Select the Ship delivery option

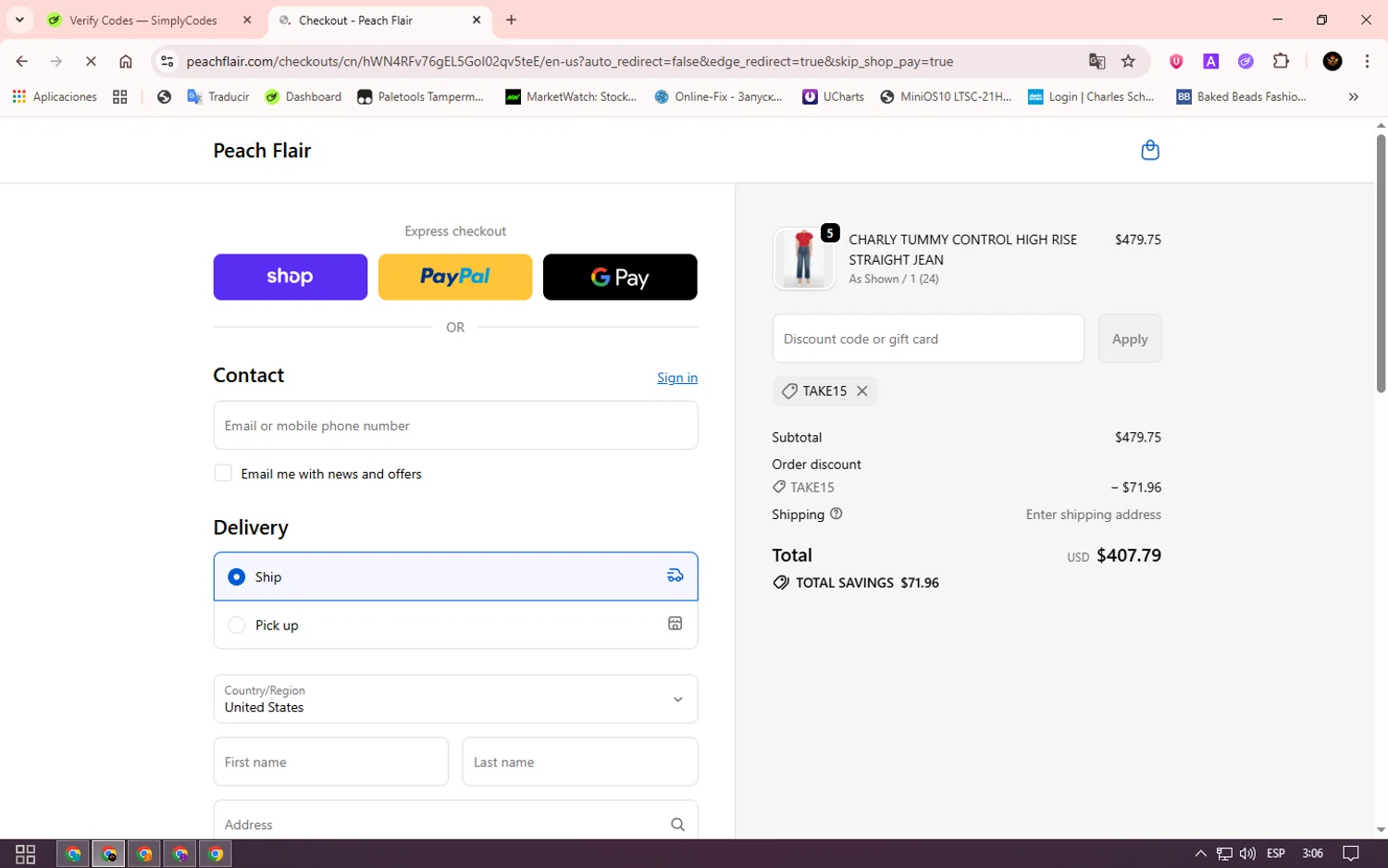pos(455,577)
